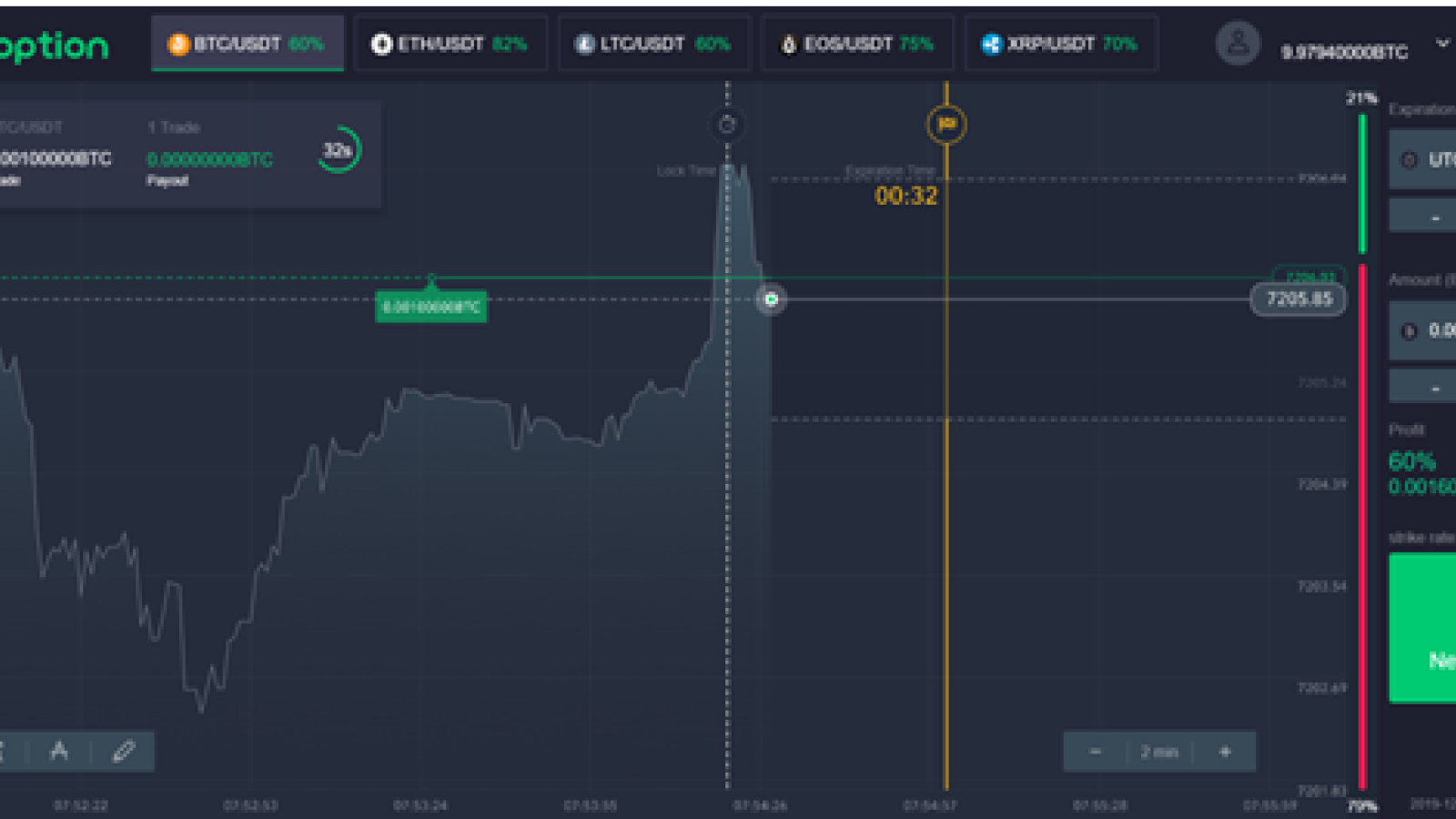This screenshot has height=819, width=1456.
Task: Click the green Call trade button
Action: (1422, 628)
